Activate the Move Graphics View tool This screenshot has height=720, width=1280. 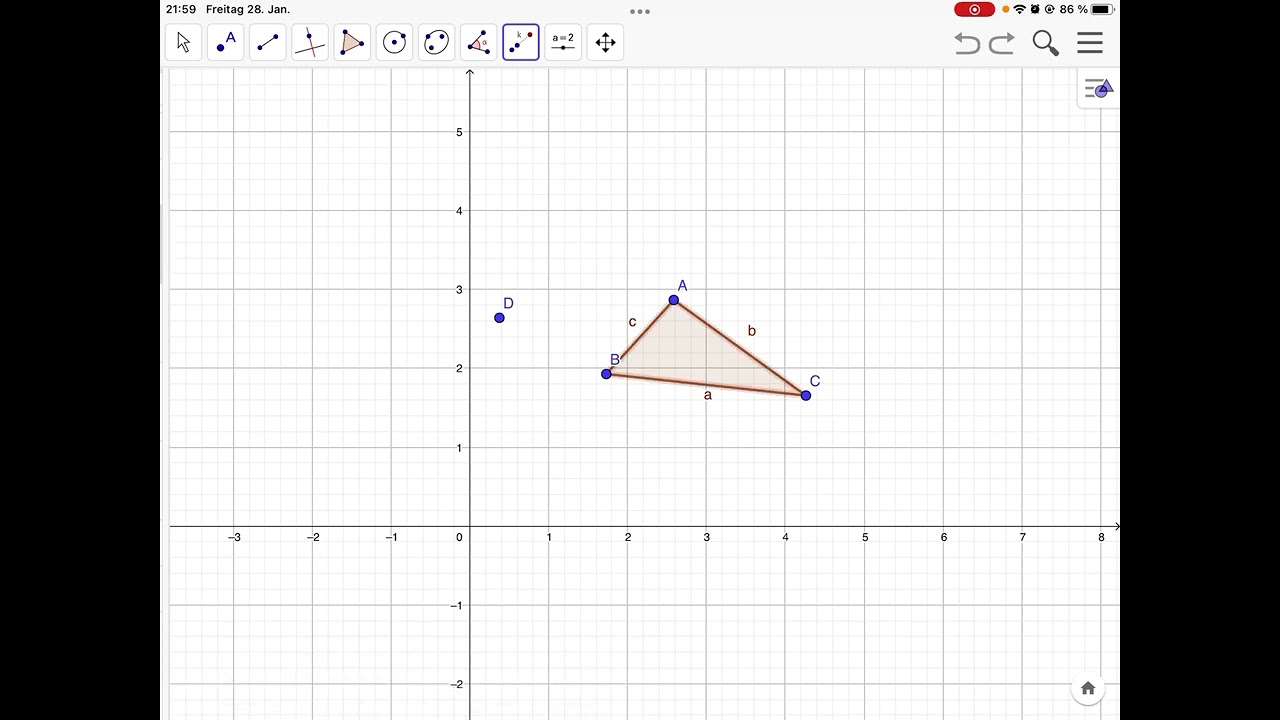point(605,42)
